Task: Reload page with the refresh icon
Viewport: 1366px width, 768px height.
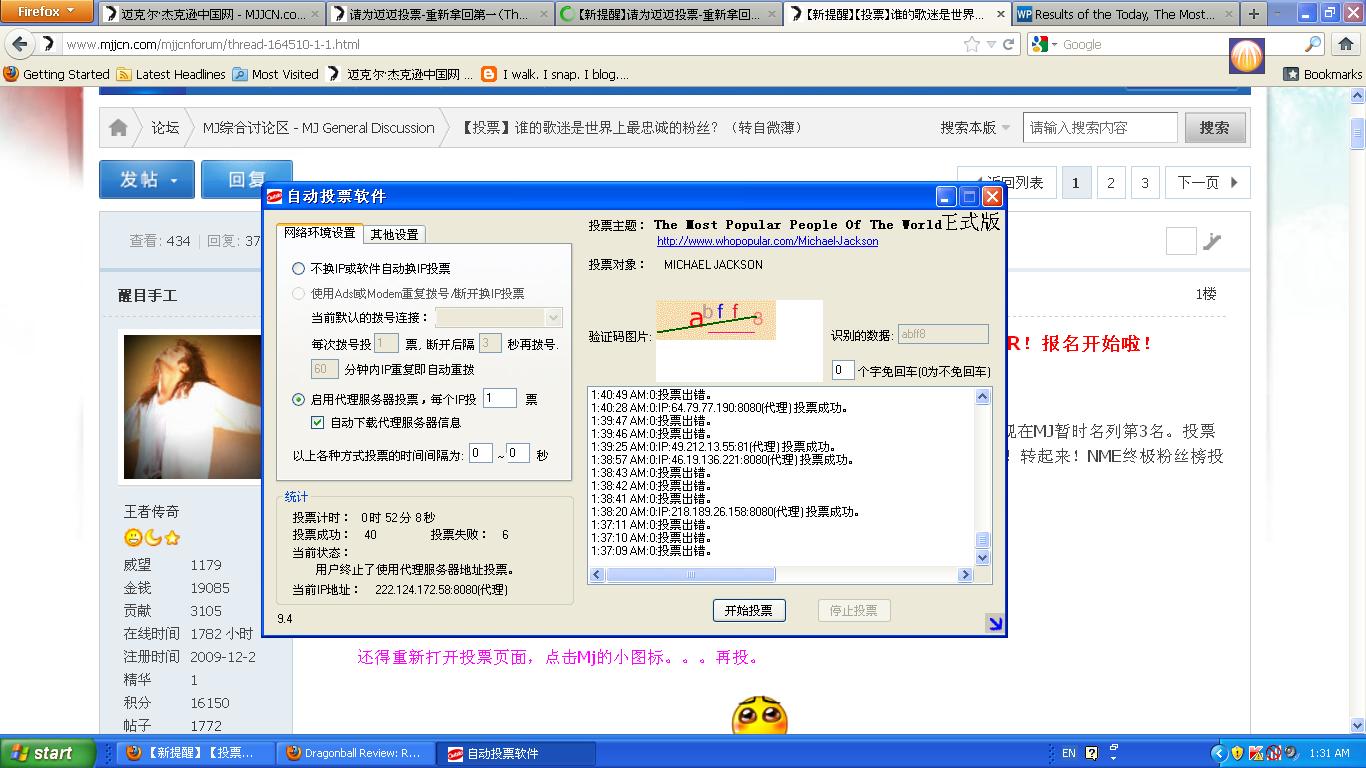Action: (x=1008, y=44)
